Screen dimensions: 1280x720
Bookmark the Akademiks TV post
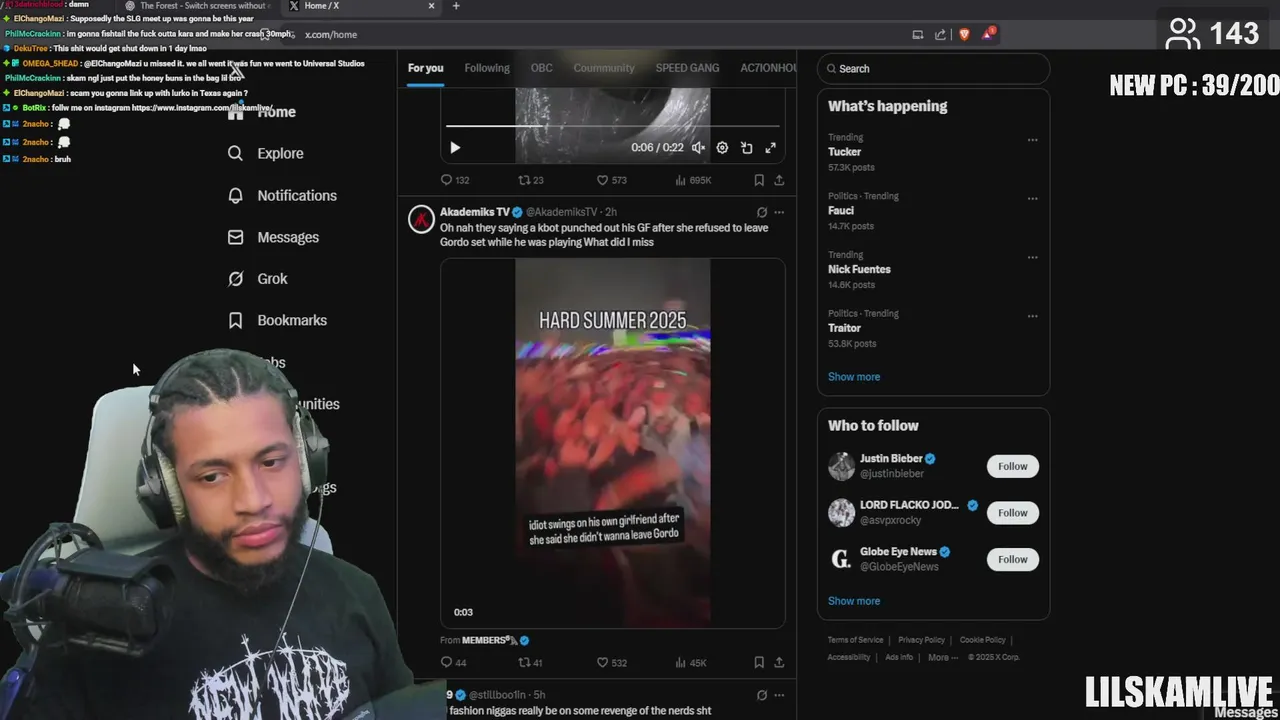[759, 662]
